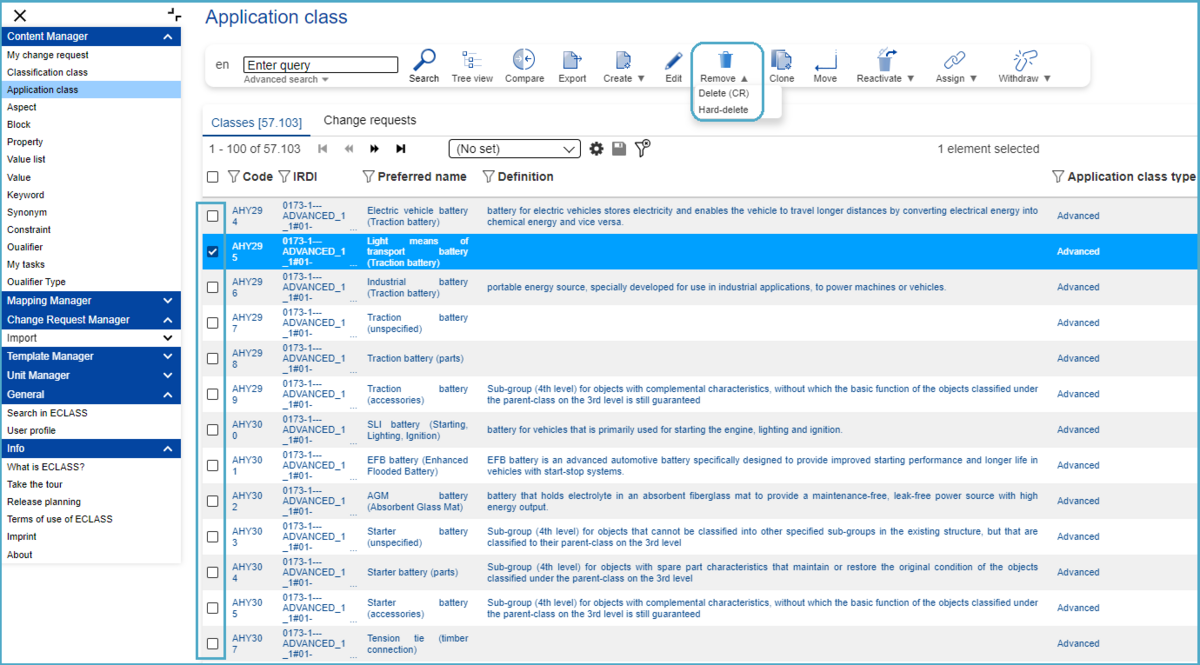Open Classification class in sidebar

point(47,73)
